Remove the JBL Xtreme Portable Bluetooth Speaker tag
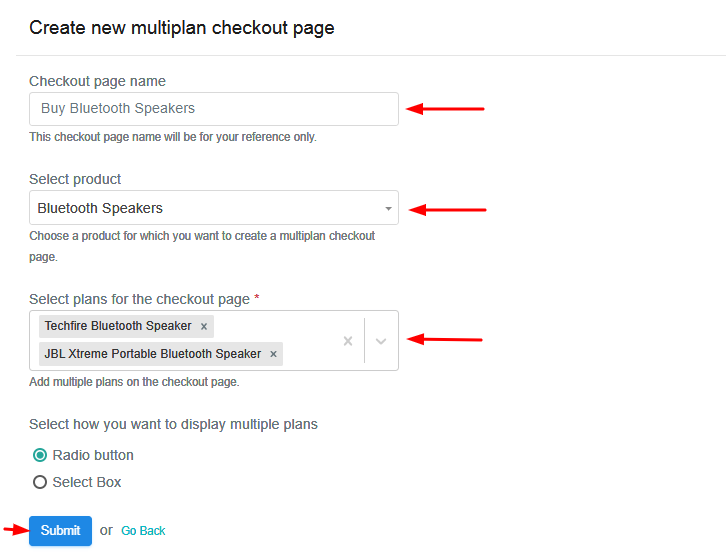Screen dimensions: 726x556 coord(273,354)
